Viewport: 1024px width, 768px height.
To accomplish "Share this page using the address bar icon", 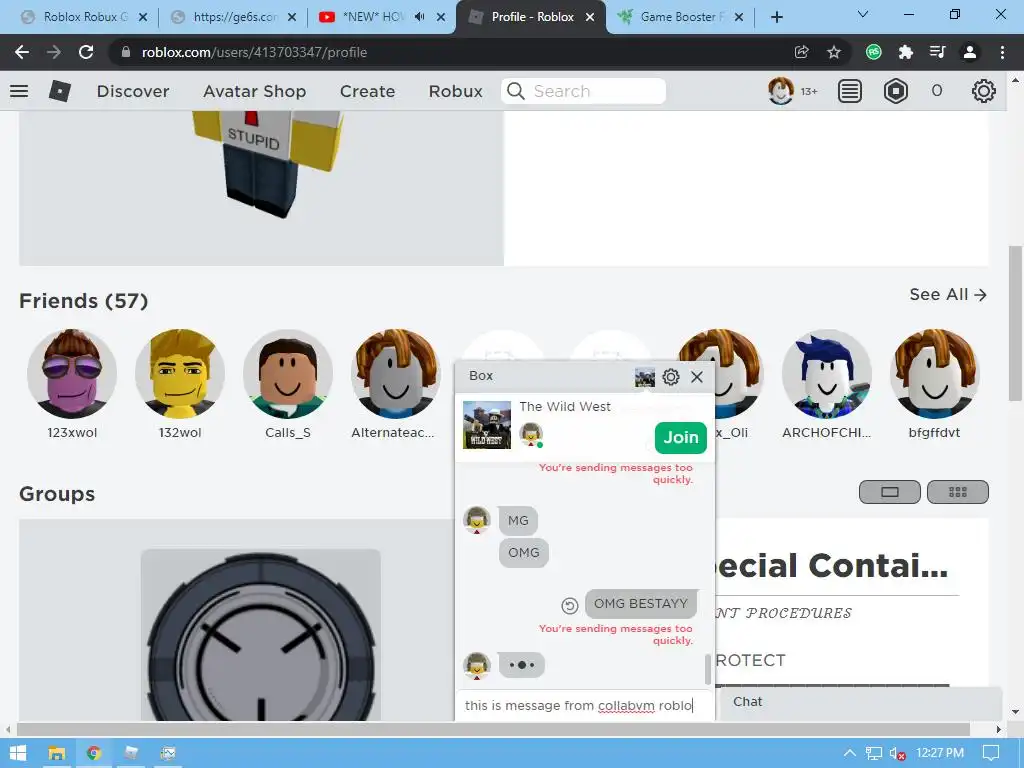I will pos(801,52).
